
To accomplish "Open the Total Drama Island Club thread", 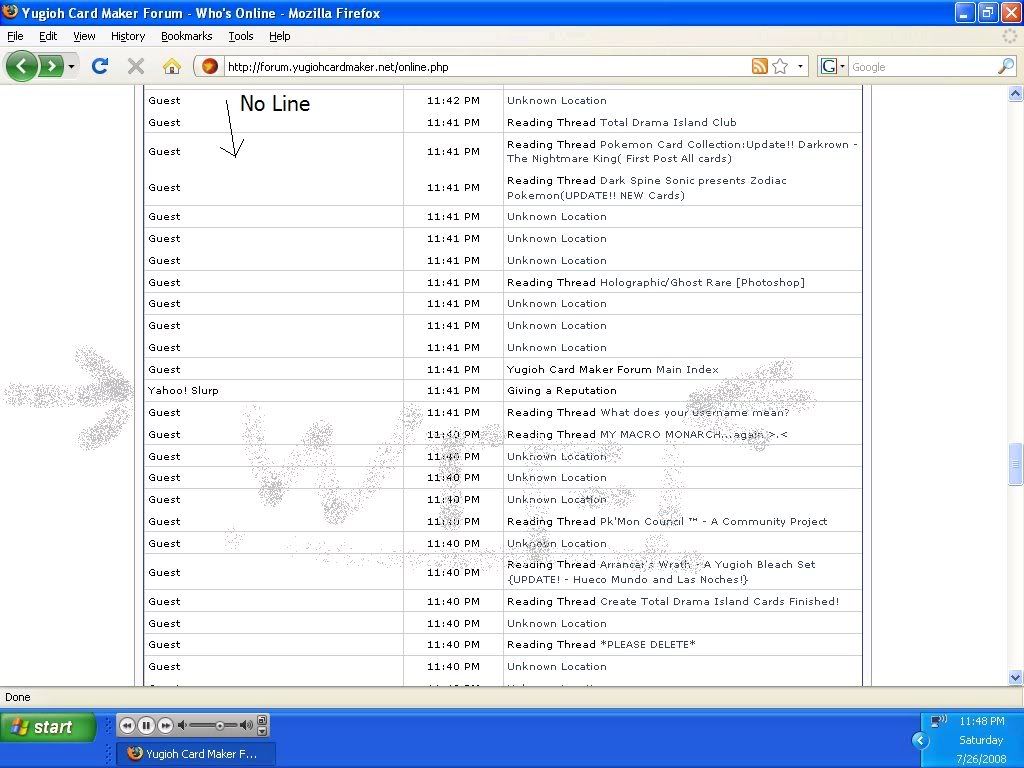I will [667, 122].
